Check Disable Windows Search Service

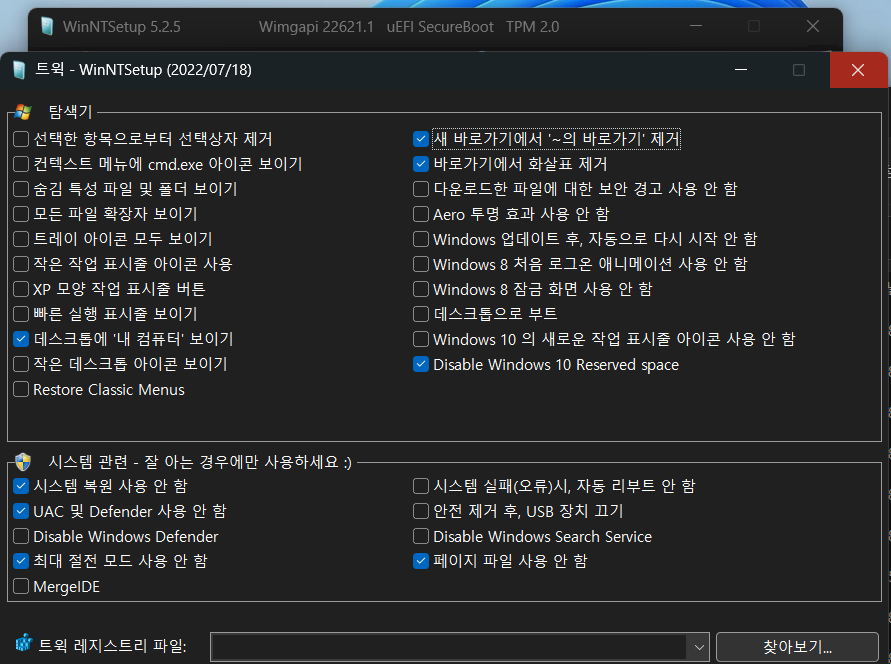pos(421,536)
